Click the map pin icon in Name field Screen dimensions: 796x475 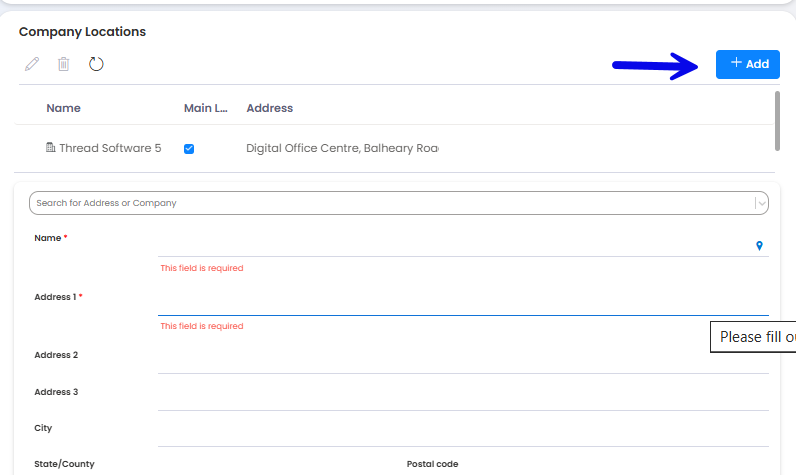pyautogui.click(x=759, y=245)
